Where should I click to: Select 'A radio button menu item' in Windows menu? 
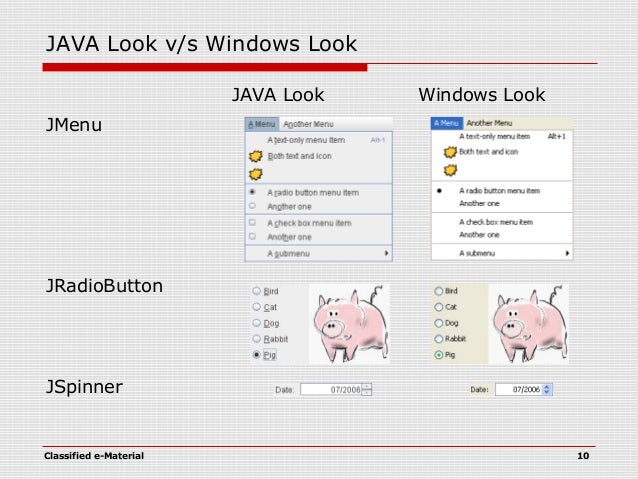point(502,191)
